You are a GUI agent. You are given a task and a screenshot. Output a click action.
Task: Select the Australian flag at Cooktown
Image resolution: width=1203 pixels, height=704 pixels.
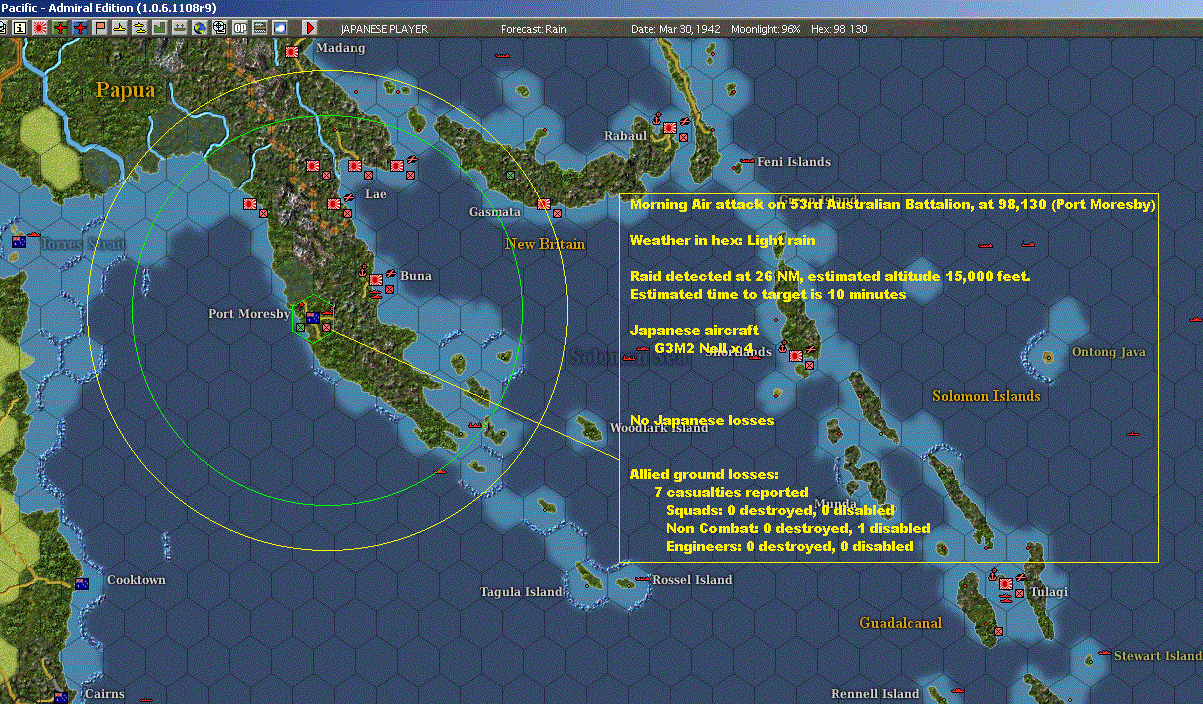coord(82,583)
